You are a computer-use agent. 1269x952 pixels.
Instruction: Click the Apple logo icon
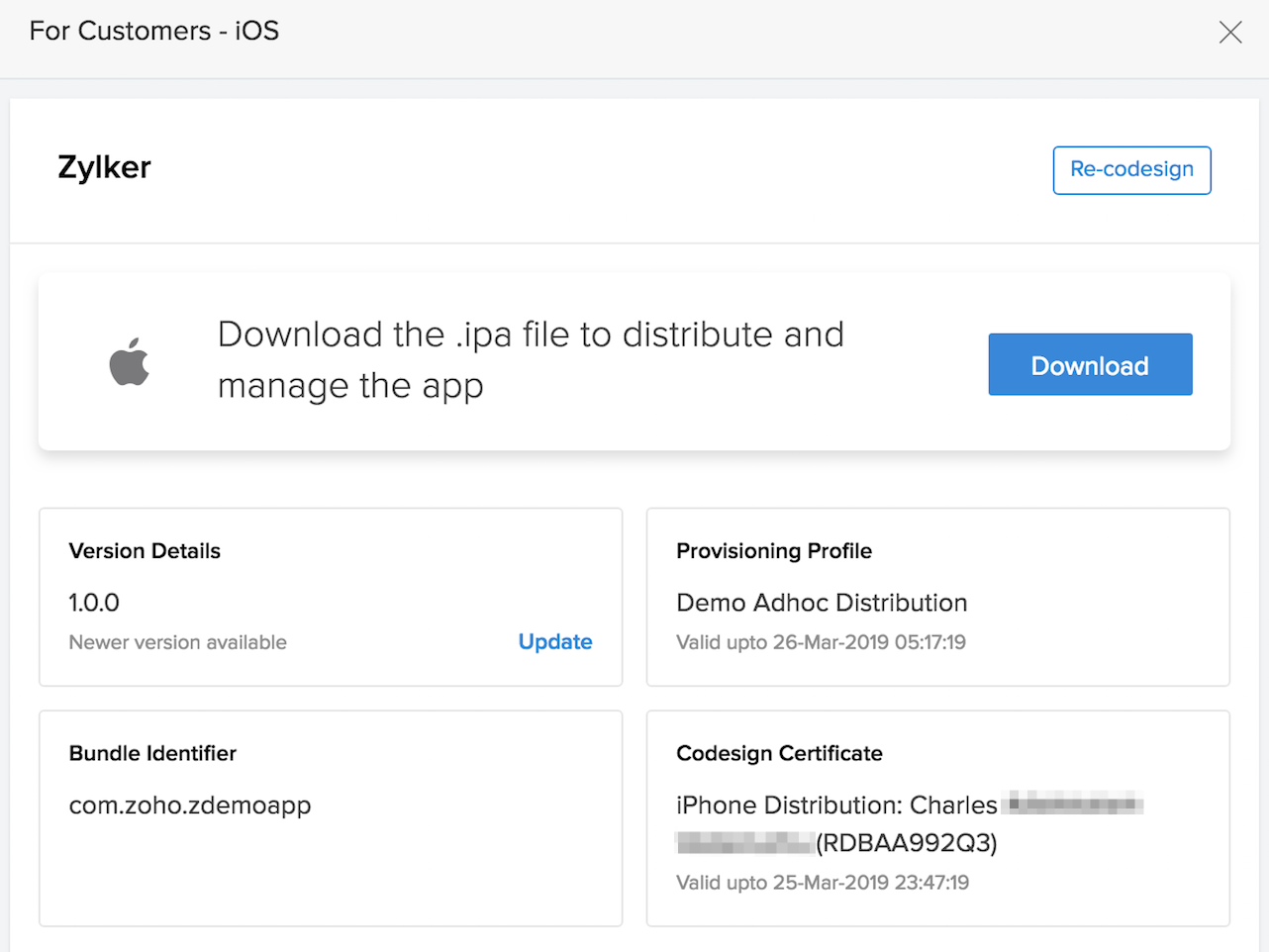[130, 361]
